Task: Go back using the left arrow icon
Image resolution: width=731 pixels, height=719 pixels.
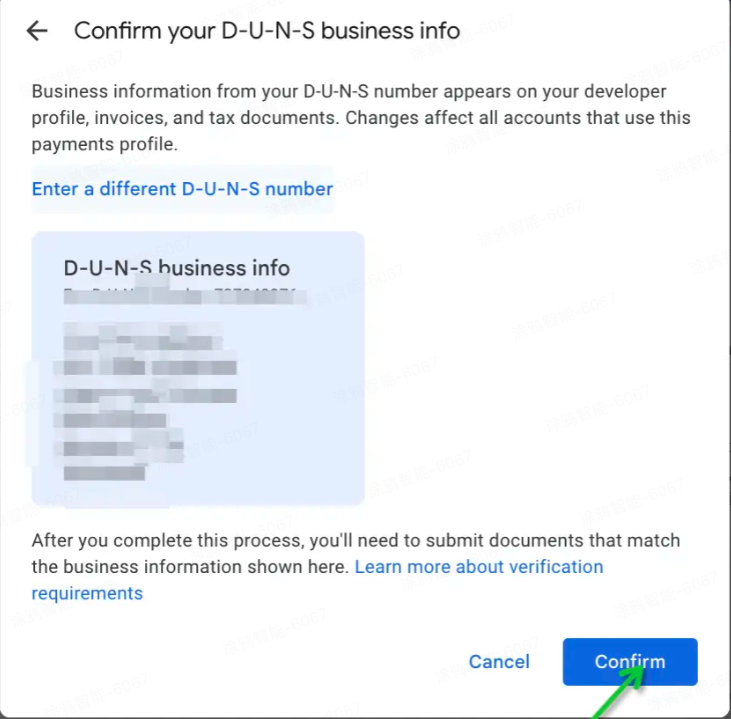Action: pyautogui.click(x=37, y=31)
